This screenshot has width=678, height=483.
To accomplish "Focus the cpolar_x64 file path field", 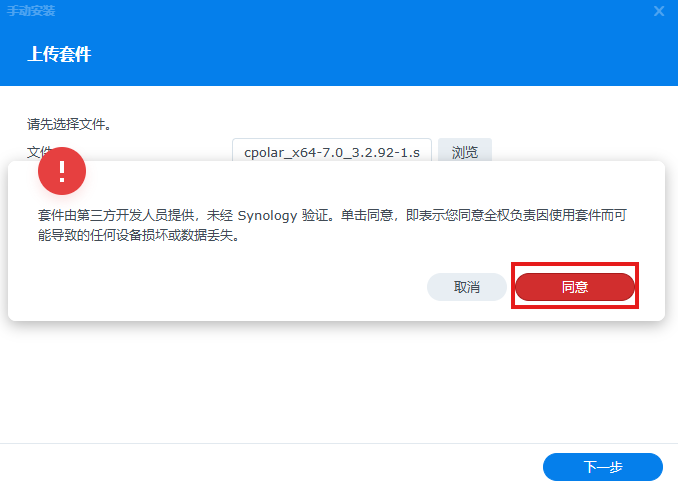I will (331, 152).
